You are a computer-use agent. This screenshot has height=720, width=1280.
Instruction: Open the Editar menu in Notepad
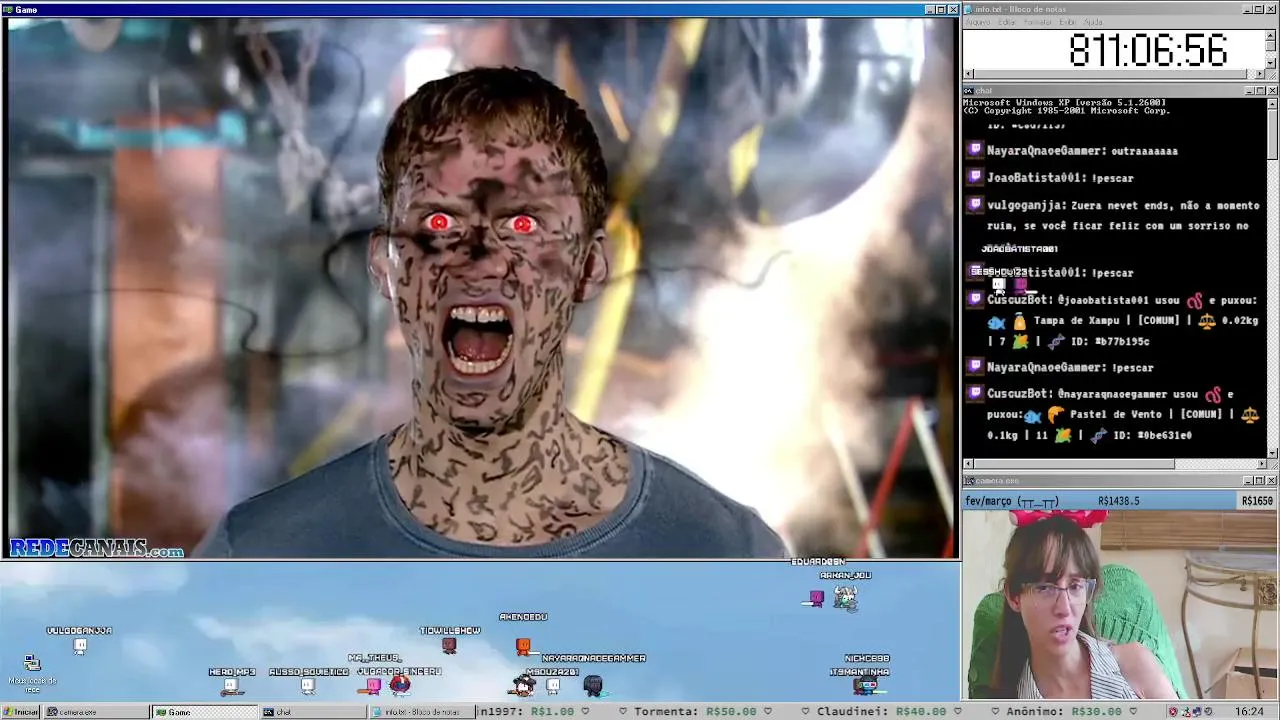click(x=1007, y=22)
